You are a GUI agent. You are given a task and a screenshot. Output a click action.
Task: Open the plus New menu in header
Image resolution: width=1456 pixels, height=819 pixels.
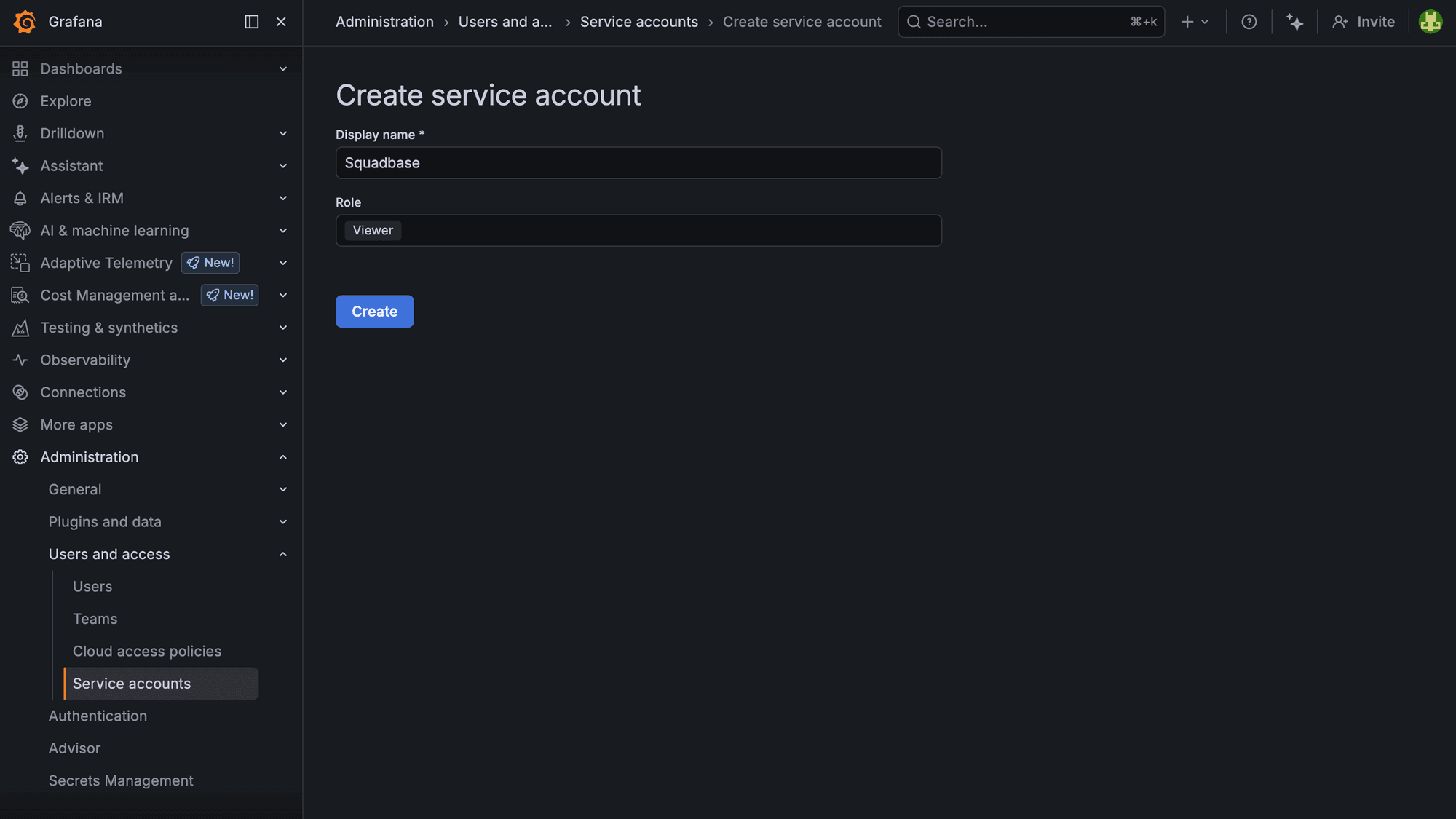(1195, 22)
